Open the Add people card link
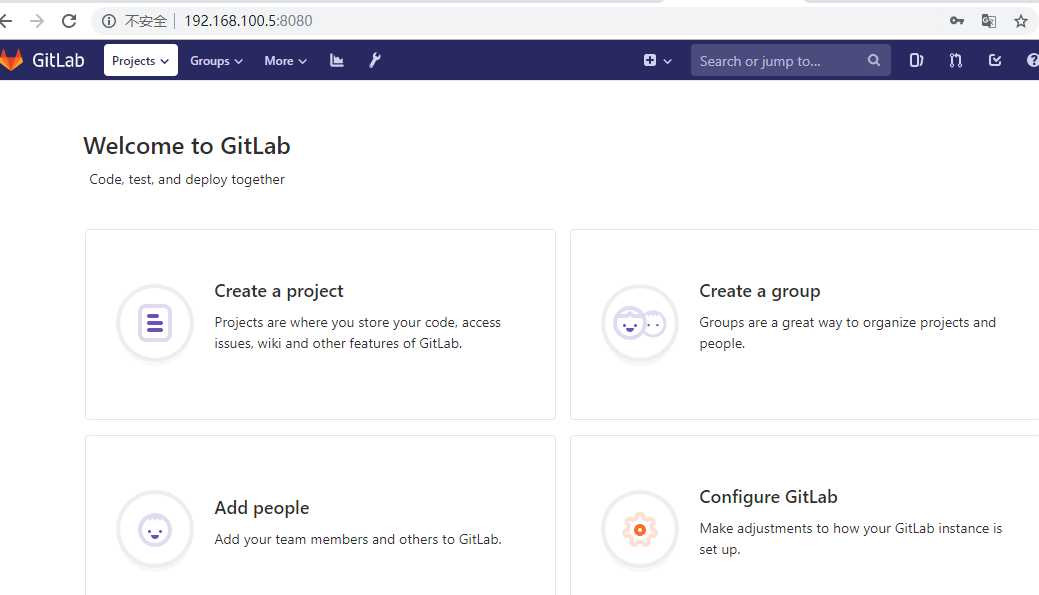The width and height of the screenshot is (1039, 595). 320,515
